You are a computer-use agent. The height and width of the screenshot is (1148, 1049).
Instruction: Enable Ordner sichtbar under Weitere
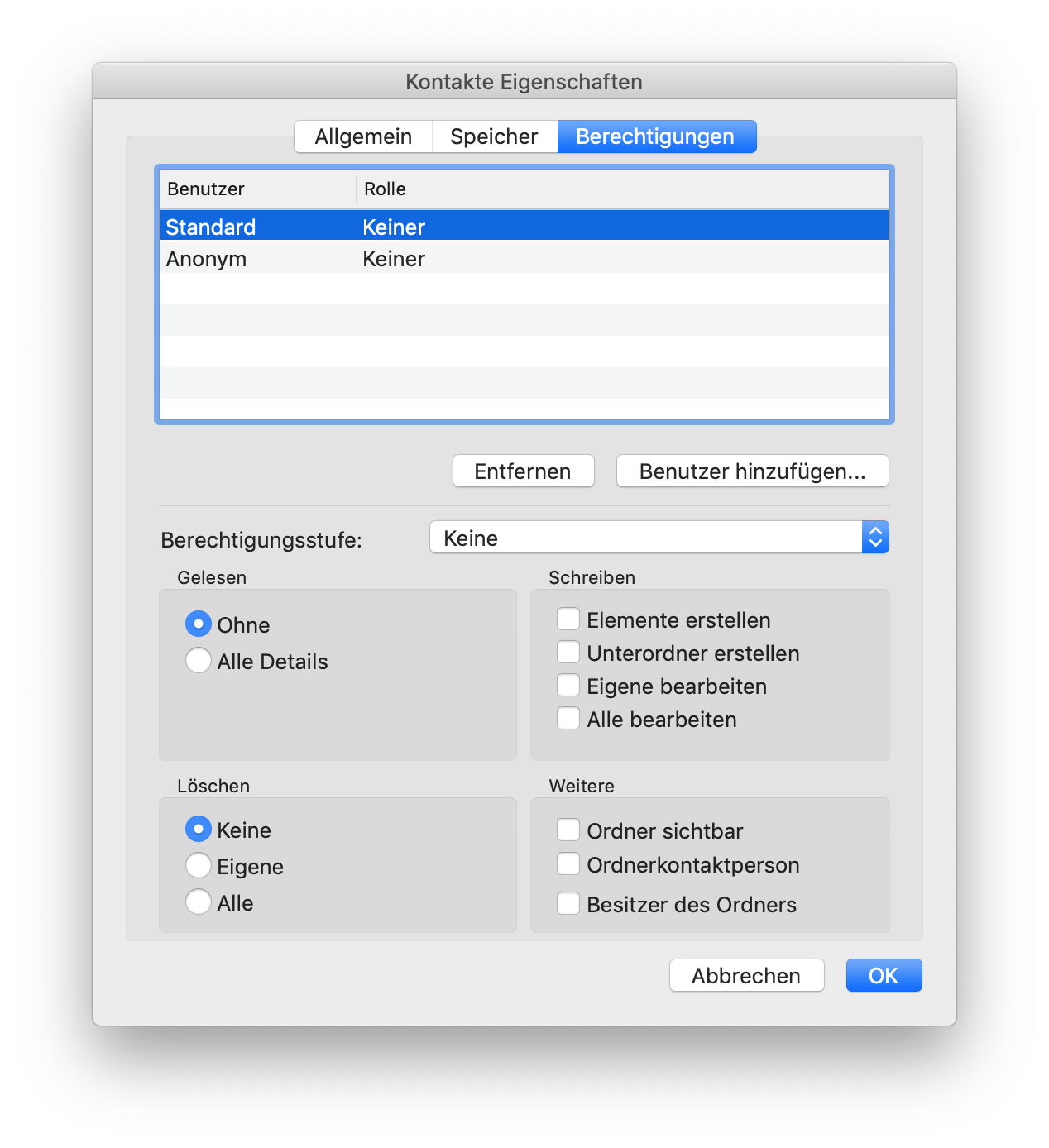tap(568, 829)
